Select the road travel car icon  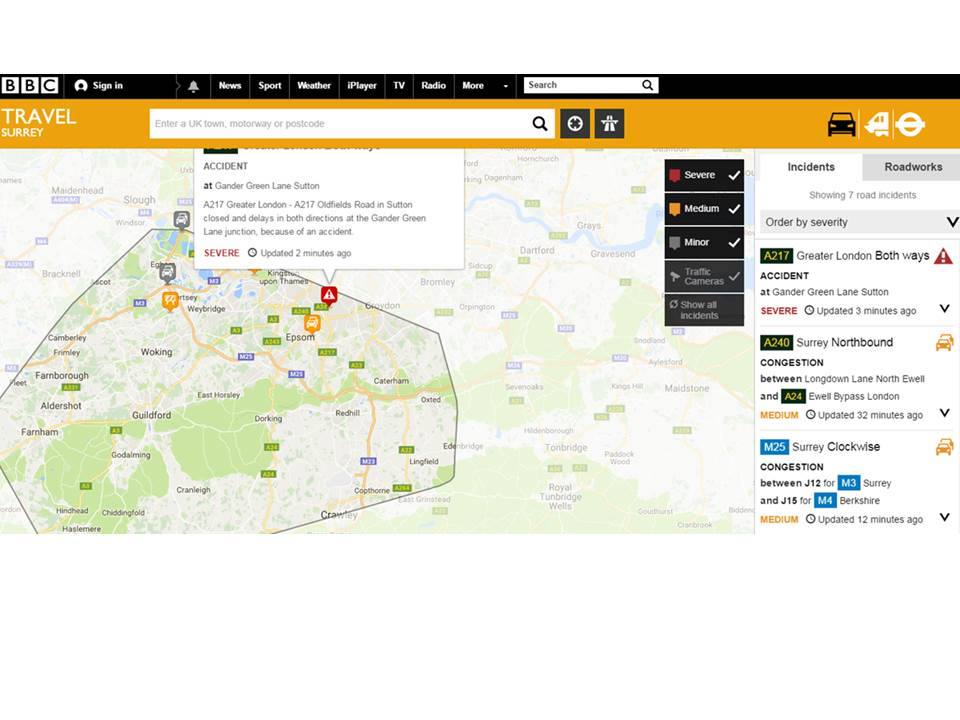pos(841,124)
